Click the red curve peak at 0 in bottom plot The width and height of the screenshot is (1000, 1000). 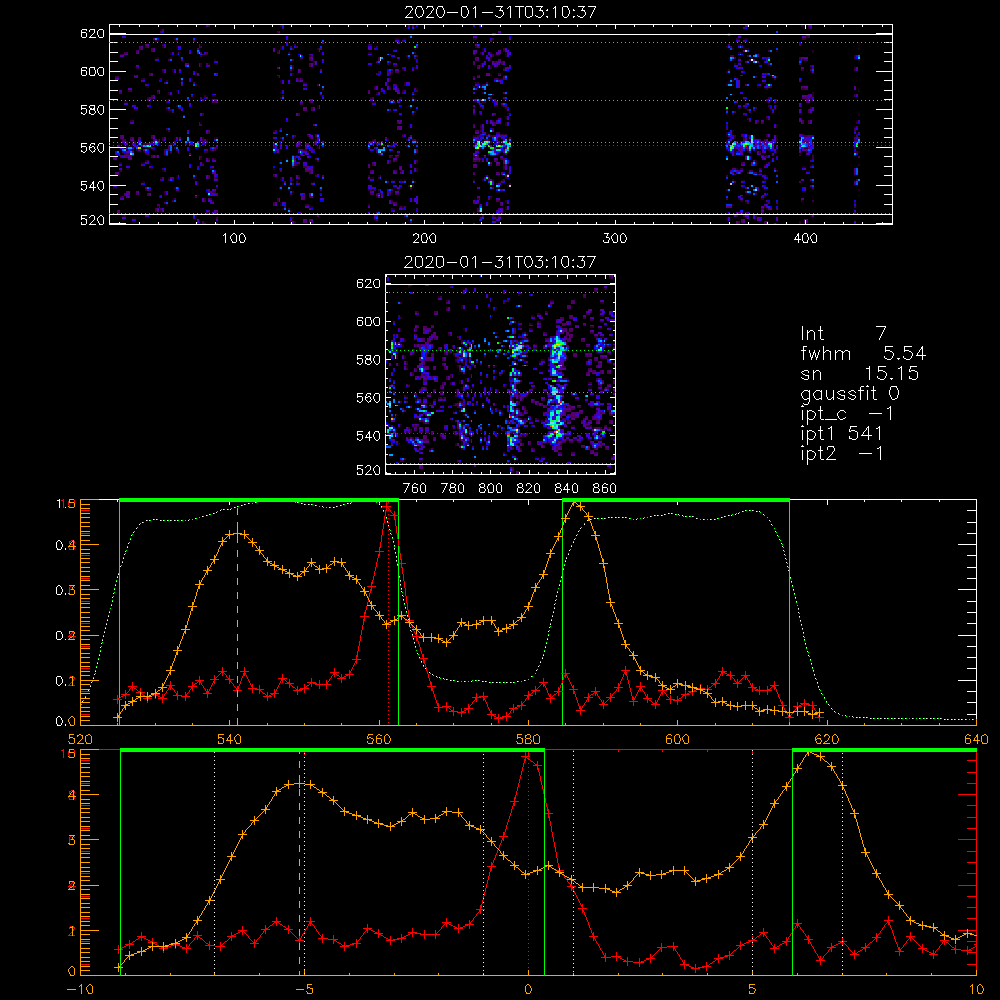[x=527, y=756]
